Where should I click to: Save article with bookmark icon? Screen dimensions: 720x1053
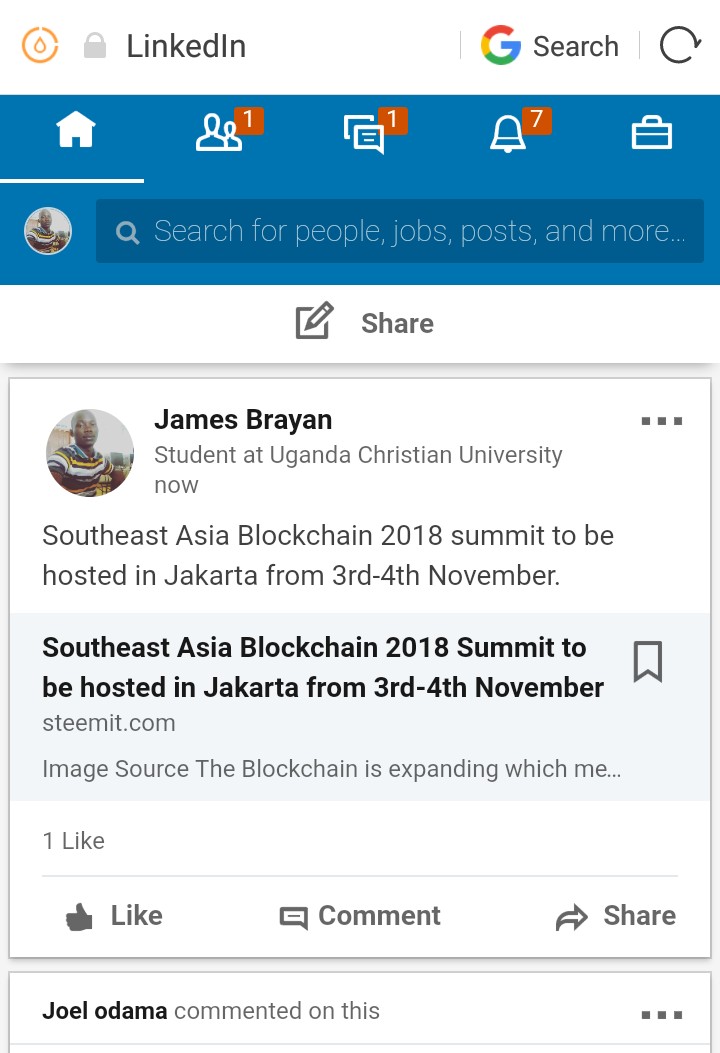click(648, 662)
